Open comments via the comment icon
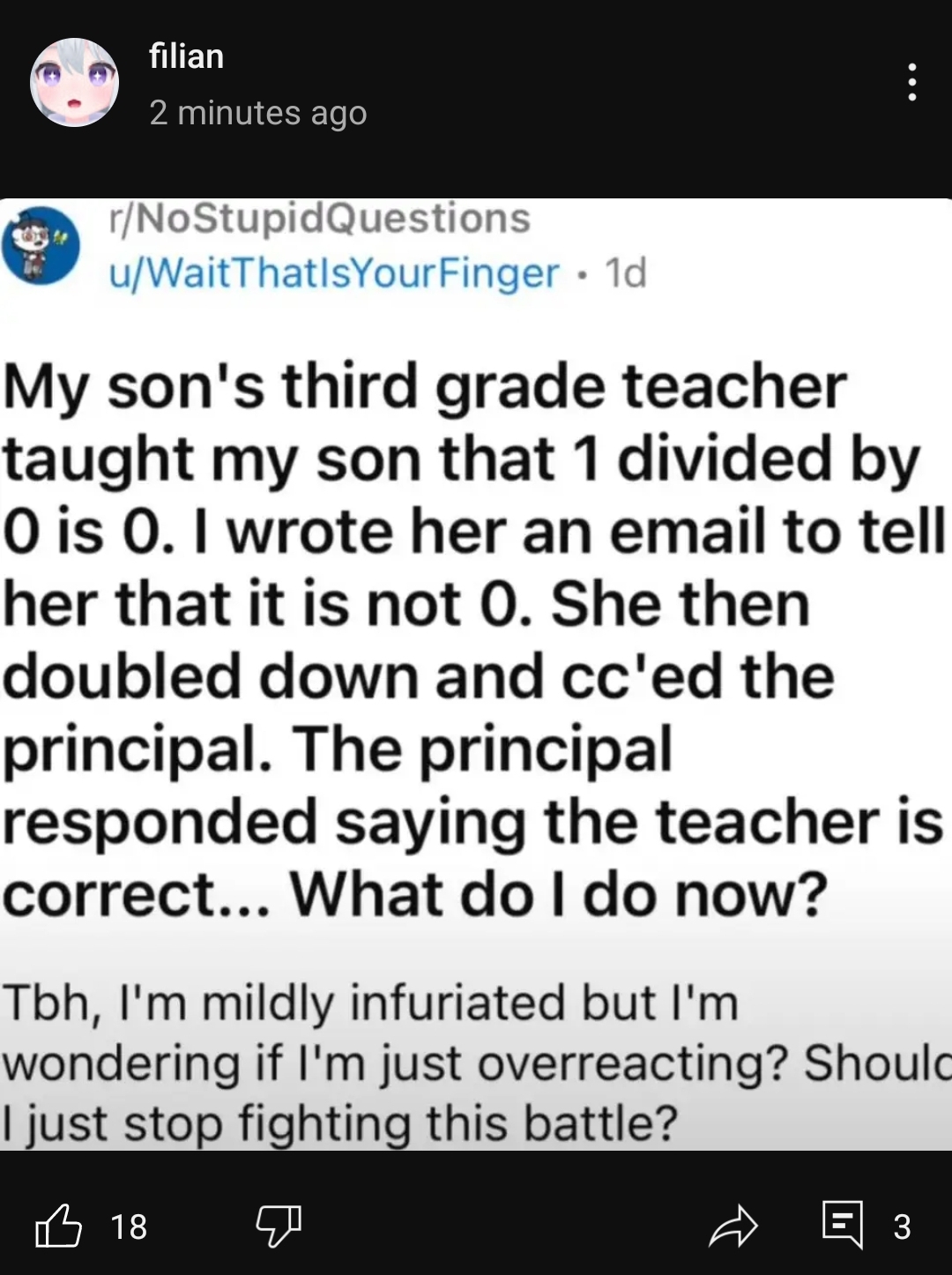Screen dimensions: 952x1275 point(842,1224)
